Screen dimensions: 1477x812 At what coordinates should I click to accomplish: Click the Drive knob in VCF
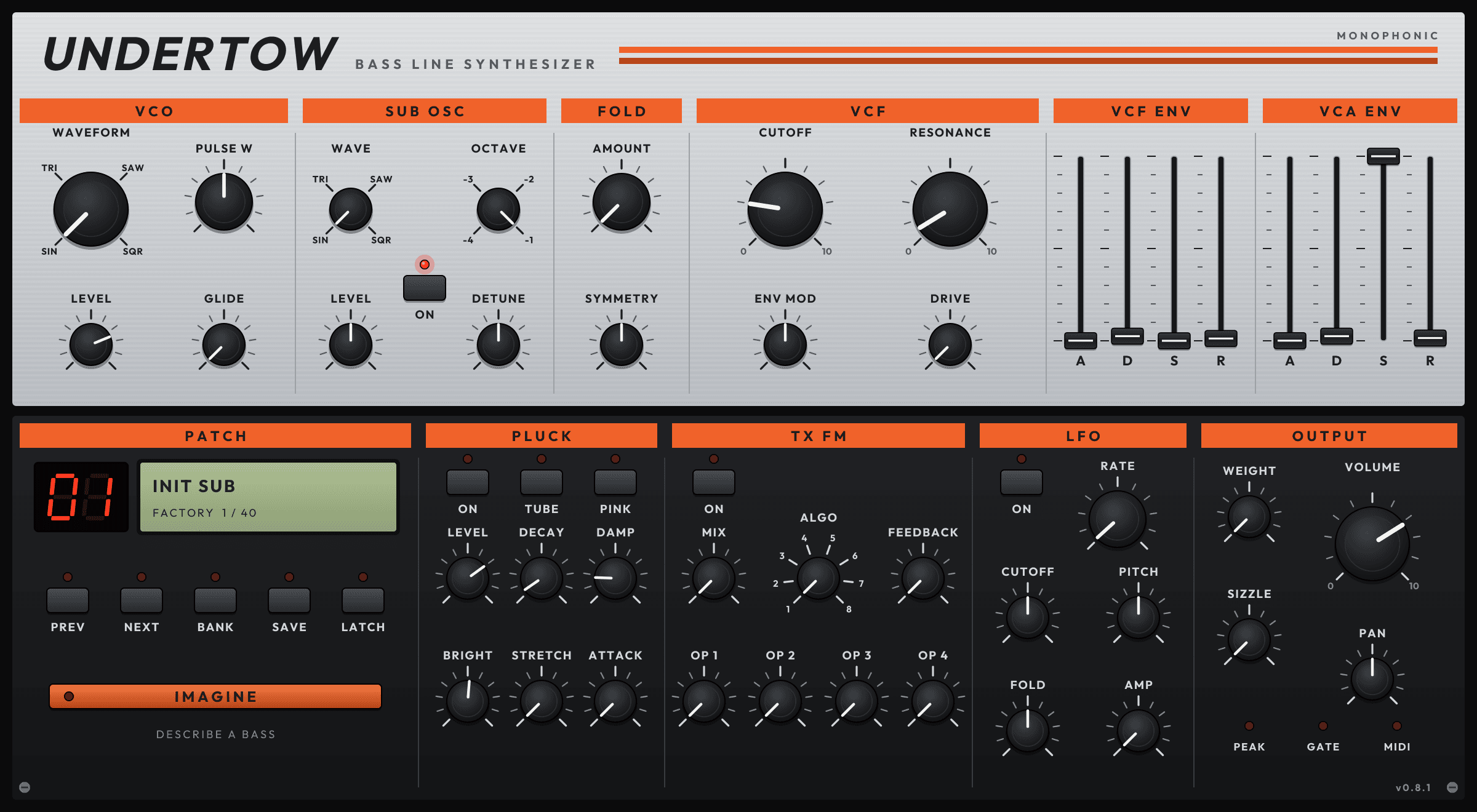950,344
